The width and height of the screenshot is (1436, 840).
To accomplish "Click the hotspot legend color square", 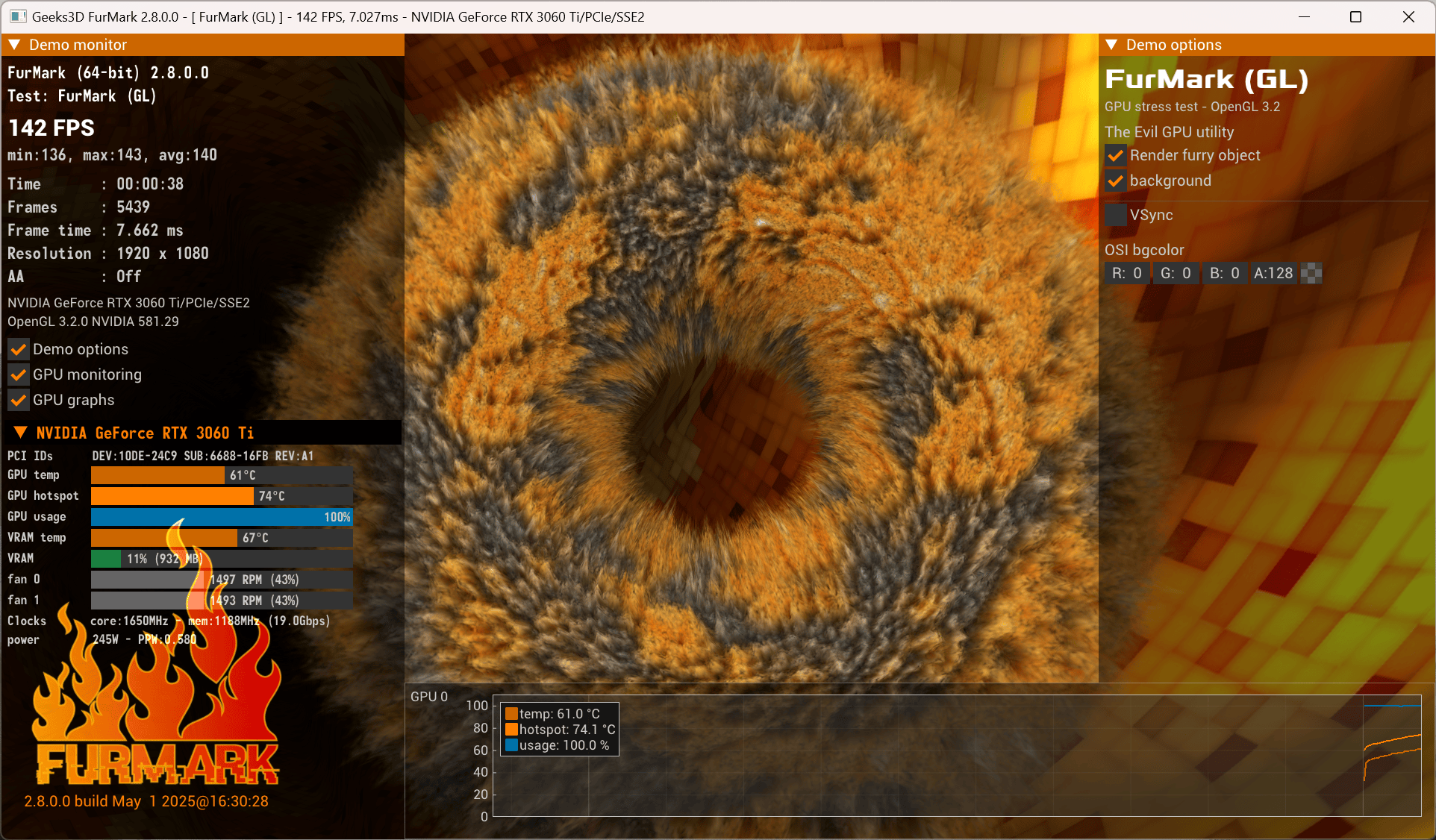I will coord(511,730).
